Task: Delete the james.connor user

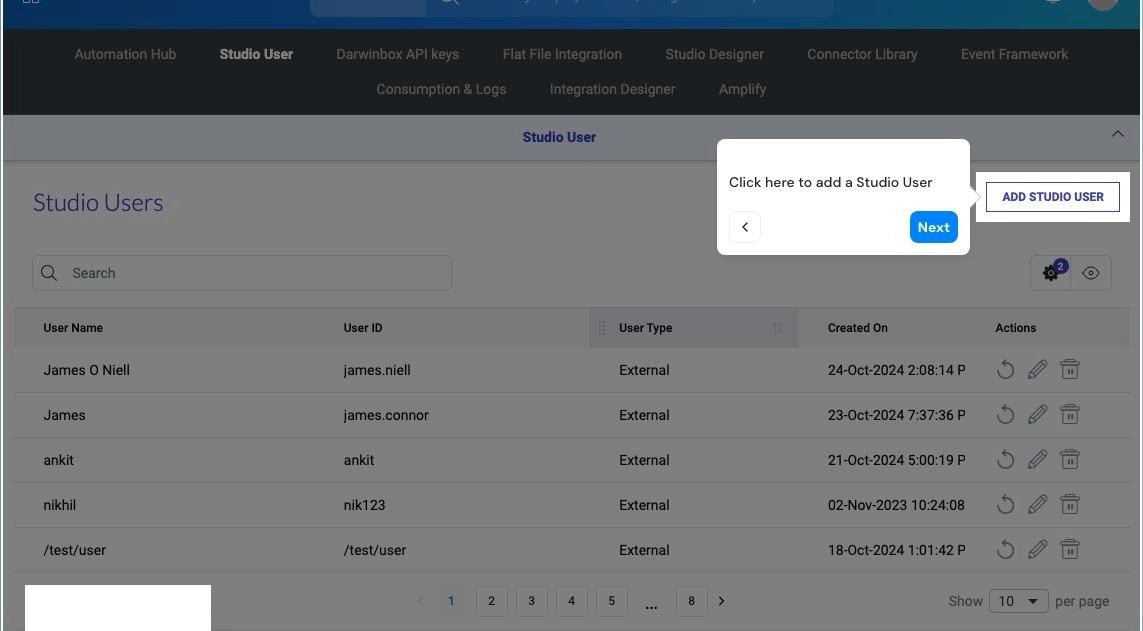Action: click(x=1069, y=415)
